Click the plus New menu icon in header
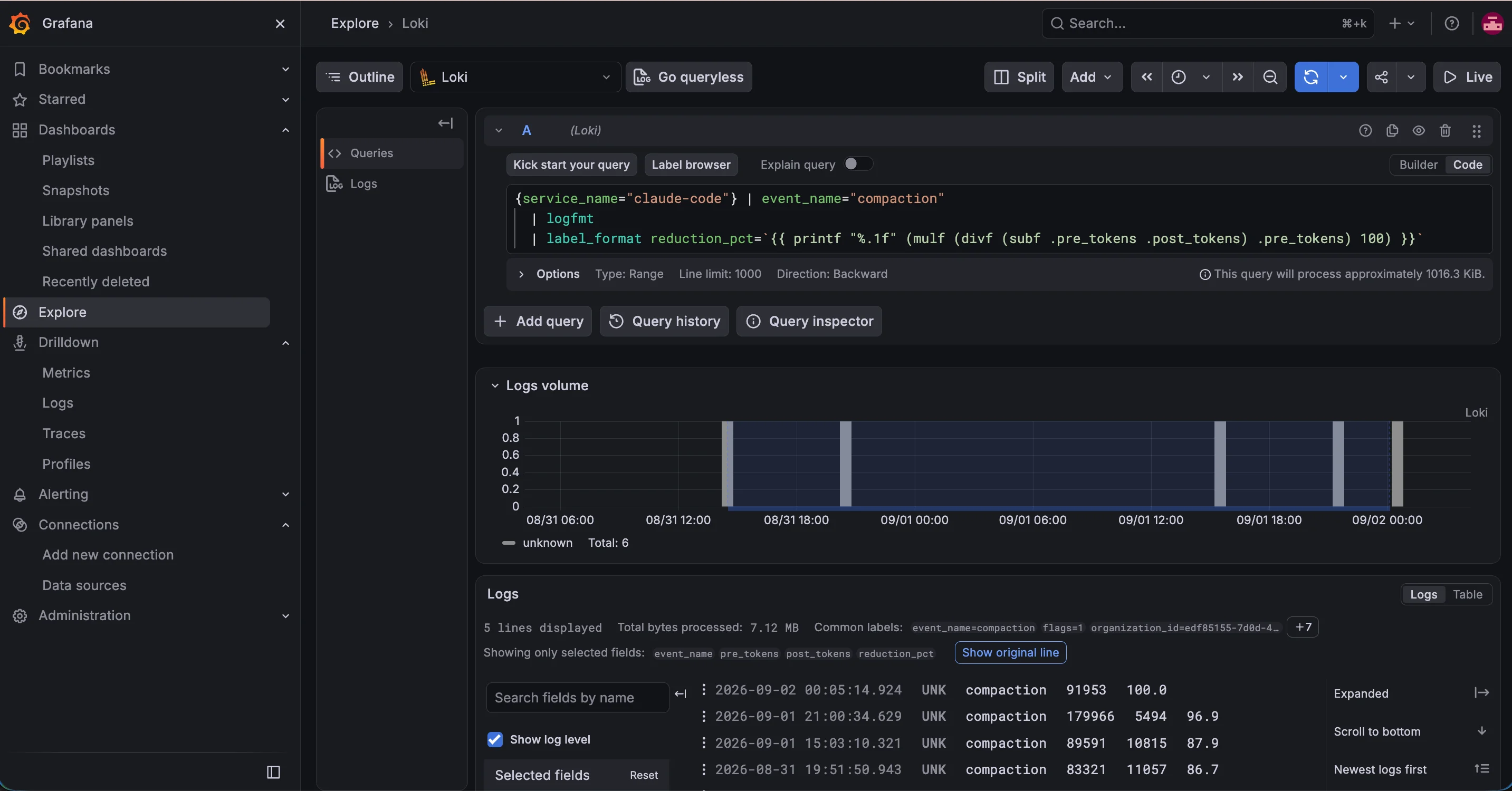1512x791 pixels. click(1401, 24)
